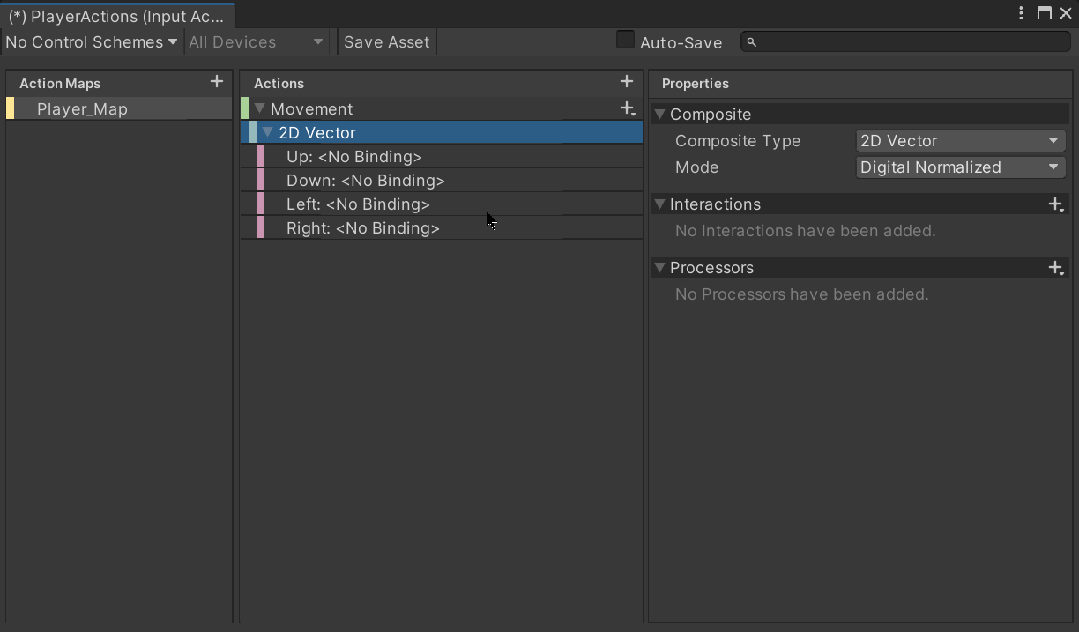
Task: Add a new action map
Action: pos(217,82)
